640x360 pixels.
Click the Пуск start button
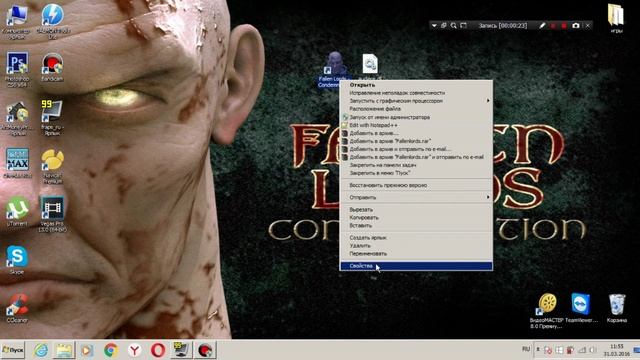click(x=13, y=350)
